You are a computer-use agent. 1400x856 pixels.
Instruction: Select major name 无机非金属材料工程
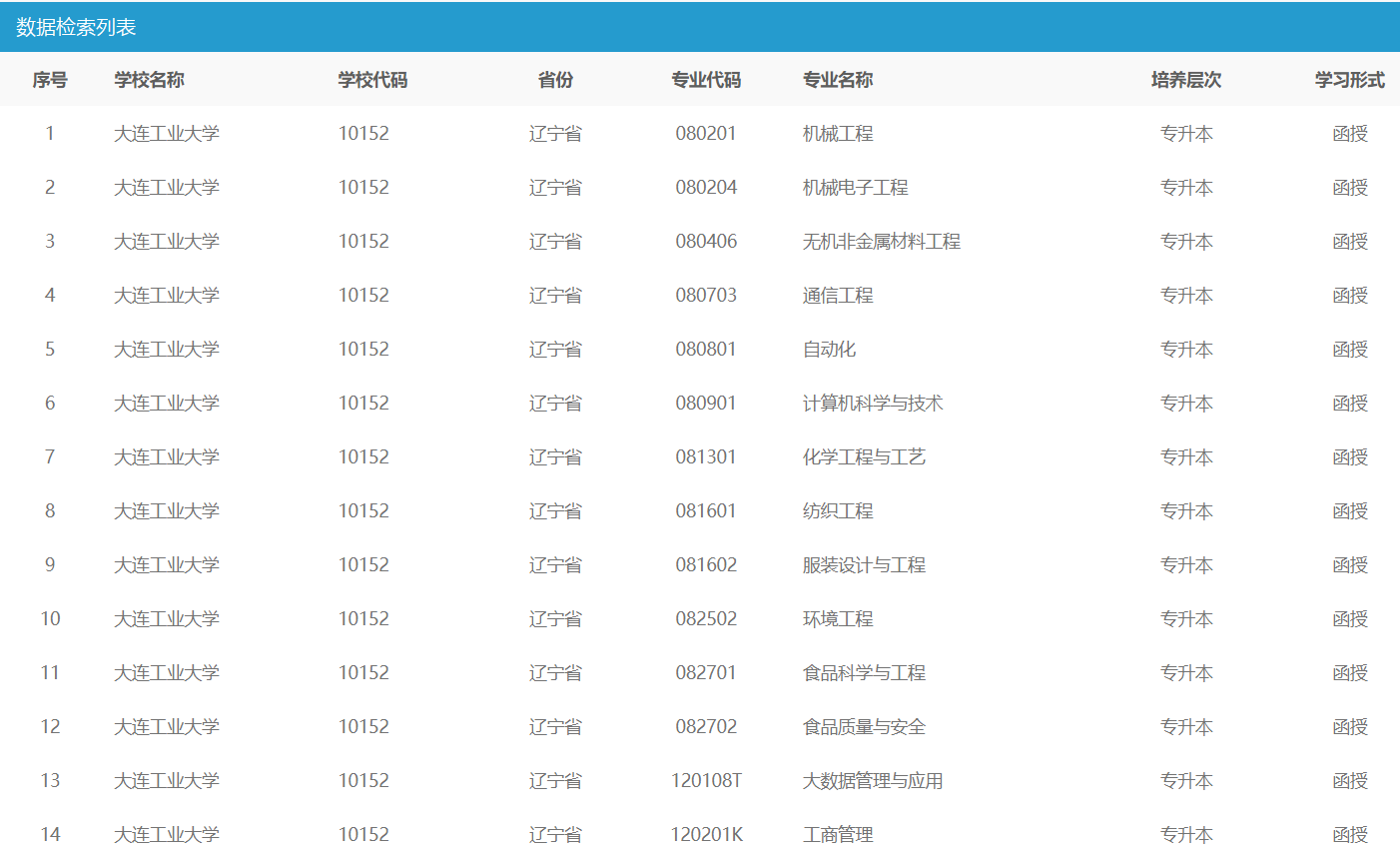tap(882, 242)
